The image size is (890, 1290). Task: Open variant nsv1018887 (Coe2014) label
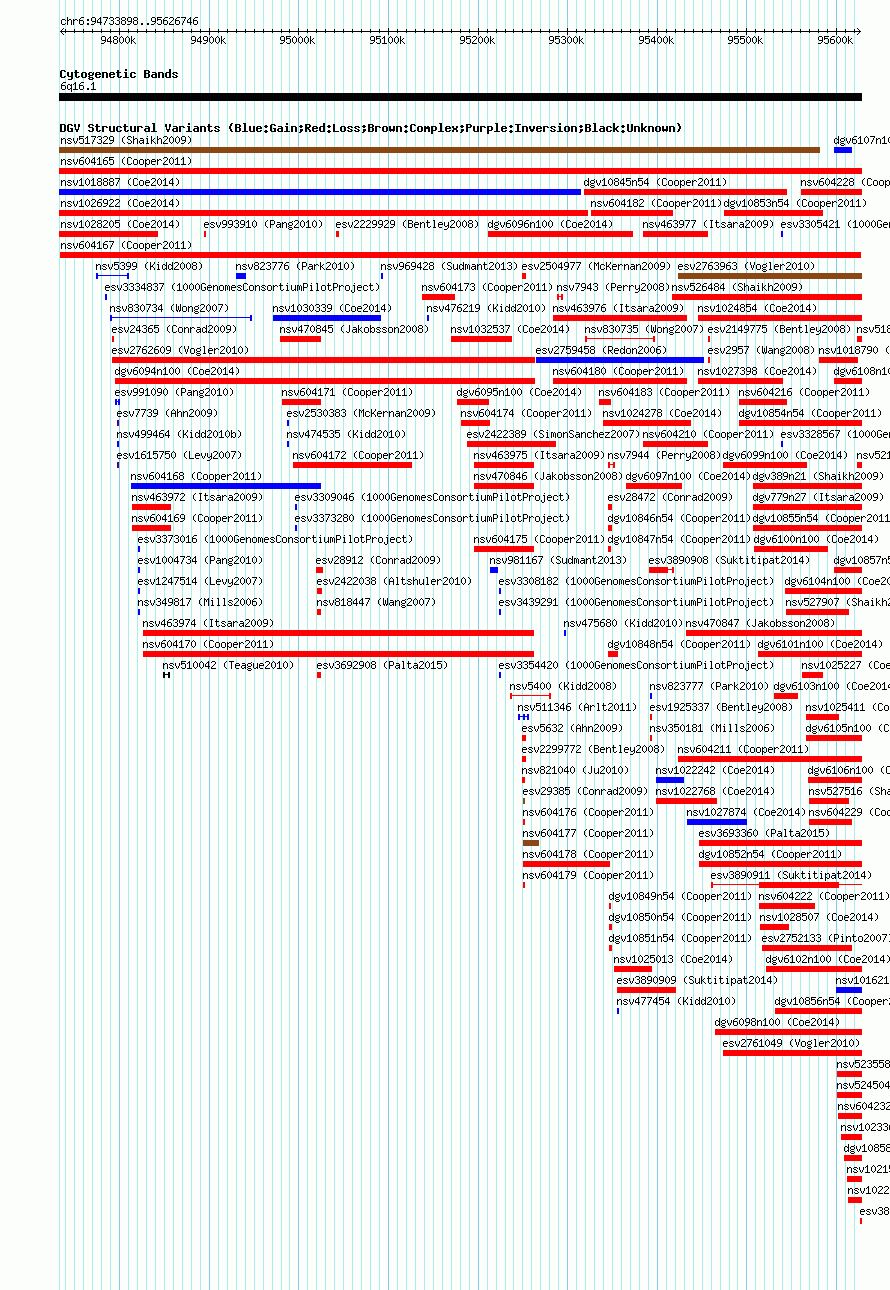pos(120,182)
